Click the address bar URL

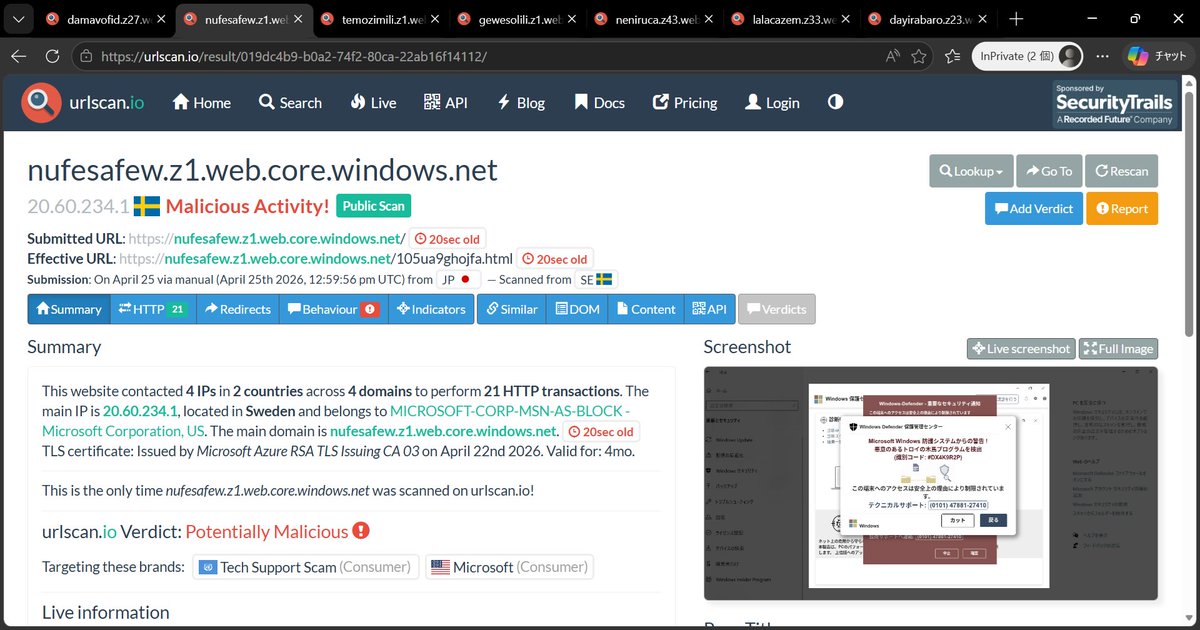pyautogui.click(x=293, y=56)
